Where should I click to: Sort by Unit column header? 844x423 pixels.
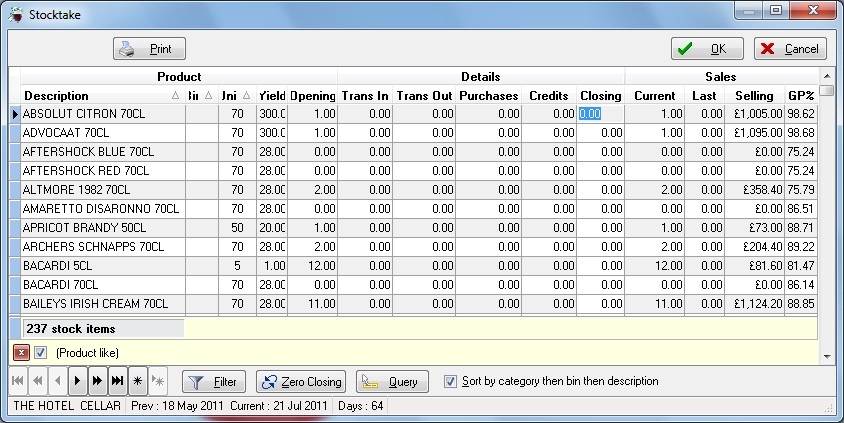237,95
